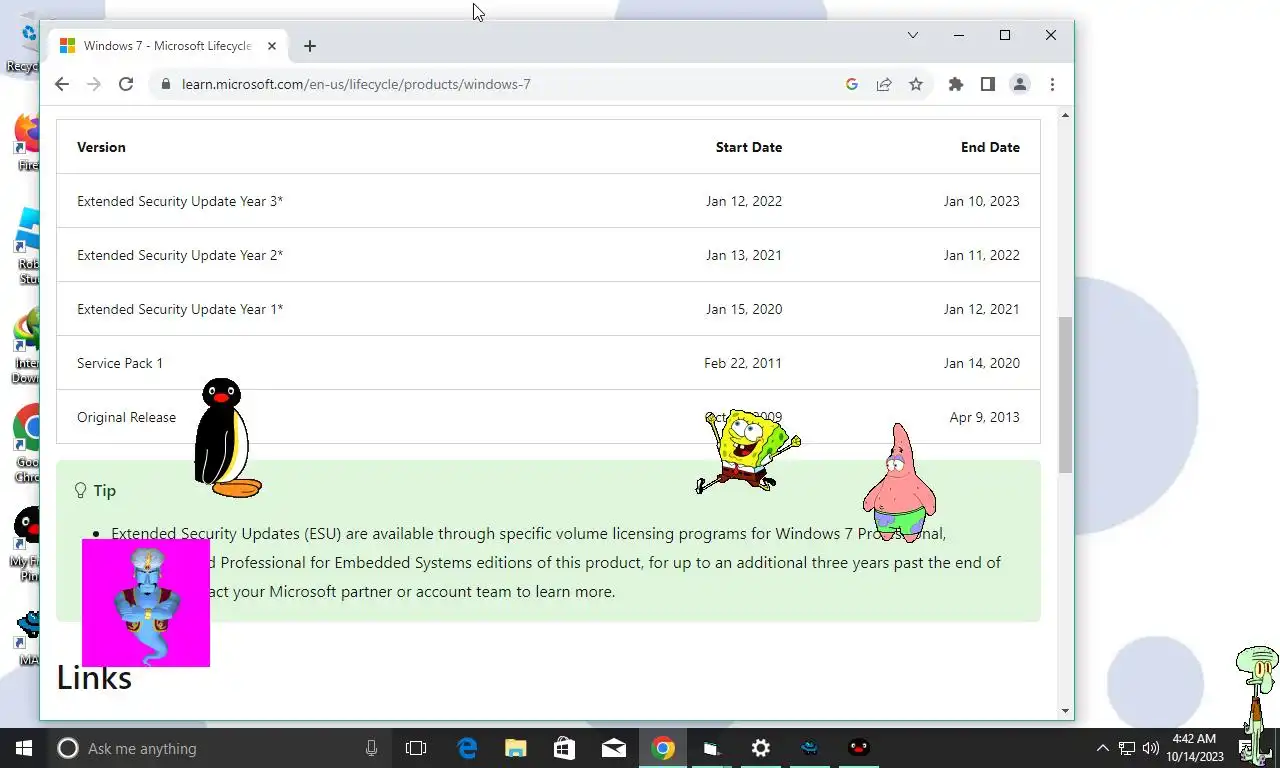This screenshot has height=768, width=1280.
Task: Launch Microsoft Edge from the taskbar
Action: [x=467, y=748]
